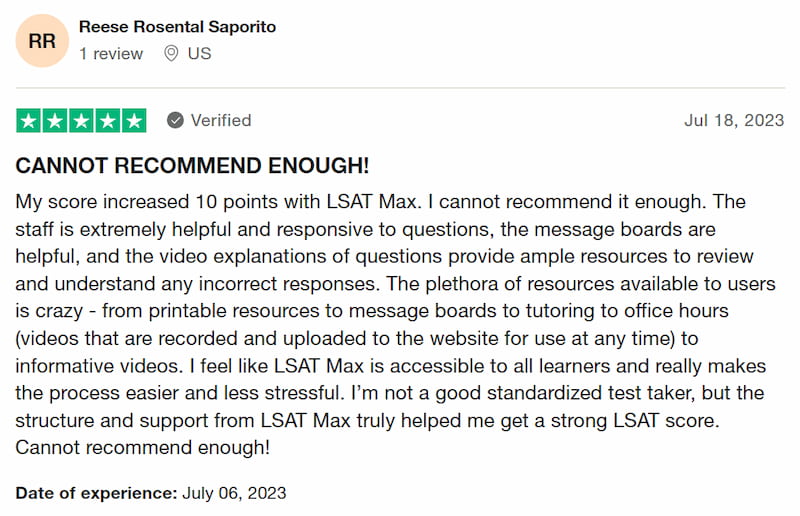Click the July 06, 2023 experience date
The height and width of the screenshot is (516, 800).
point(234,493)
